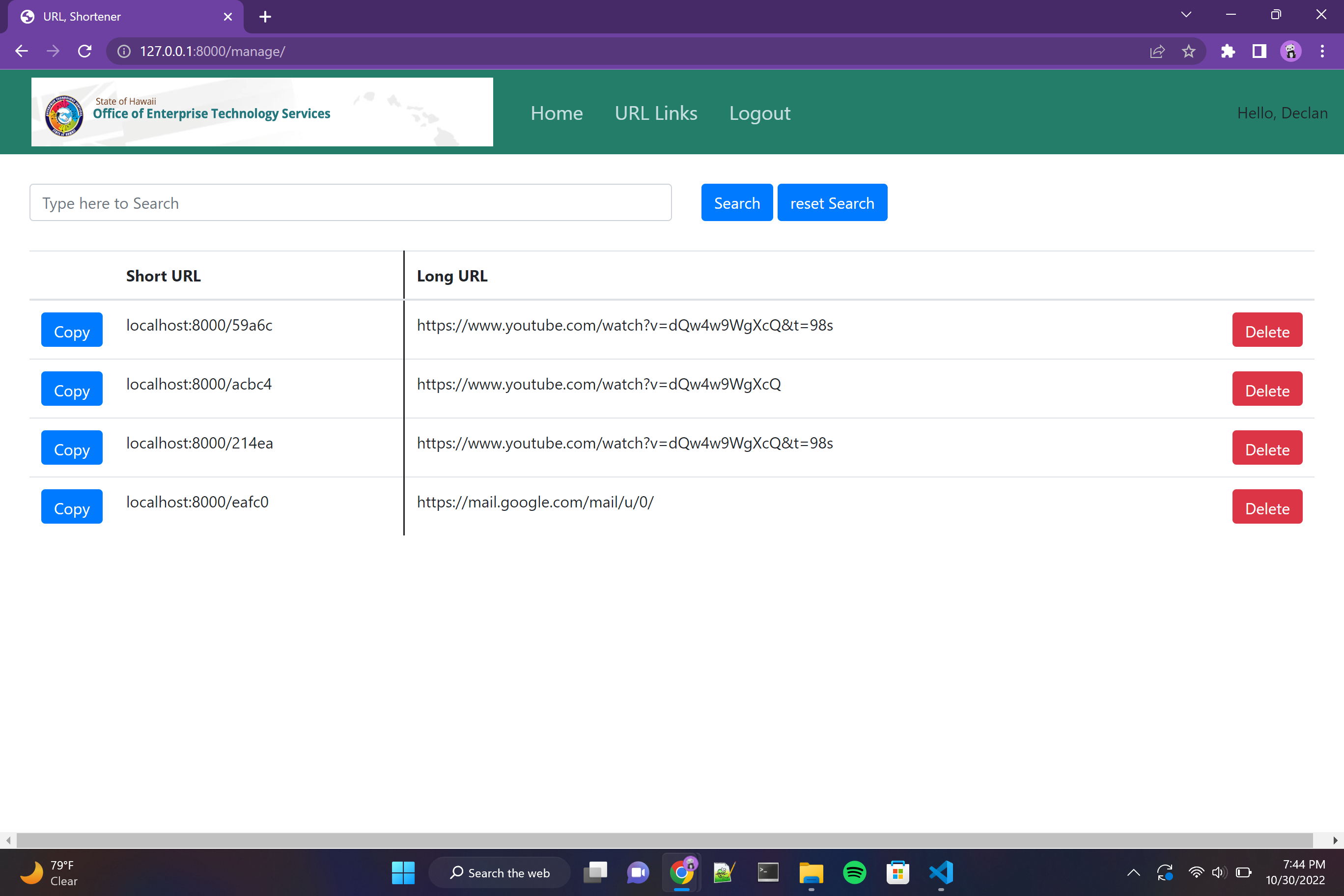Share this page icon in address bar
This screenshot has height=896, width=1344.
(1156, 52)
